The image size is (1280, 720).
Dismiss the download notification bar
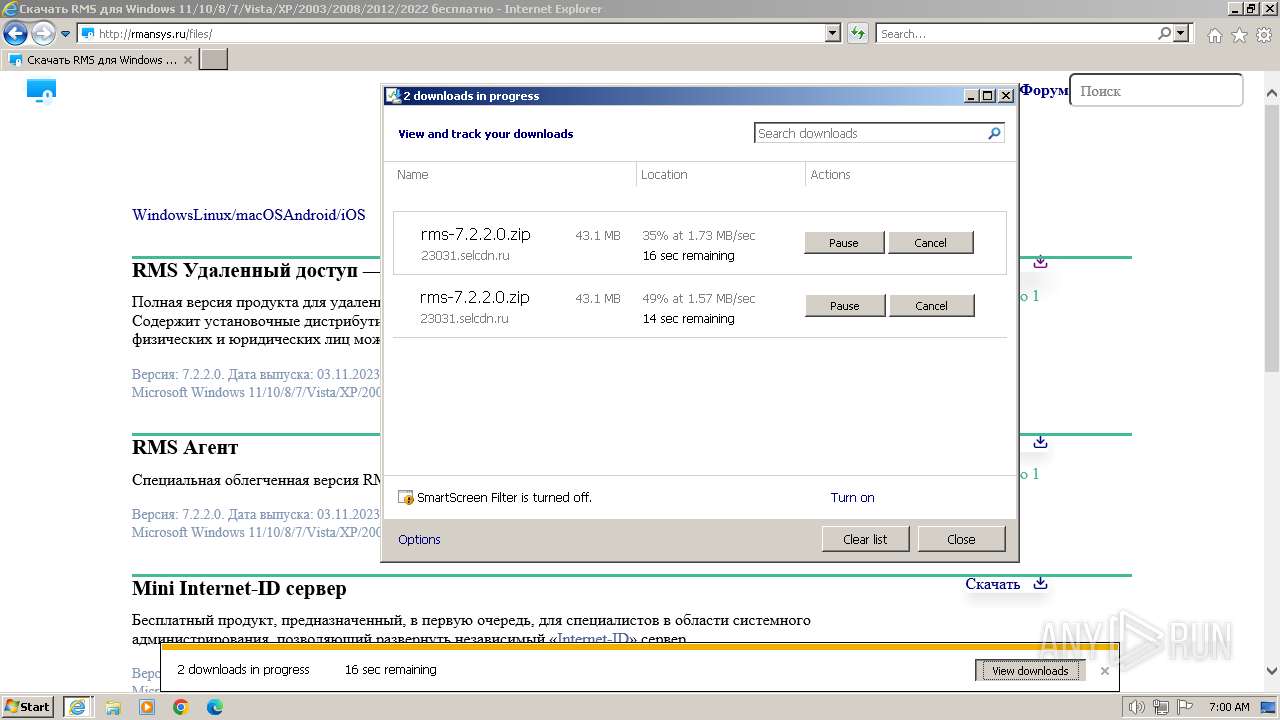(1104, 670)
